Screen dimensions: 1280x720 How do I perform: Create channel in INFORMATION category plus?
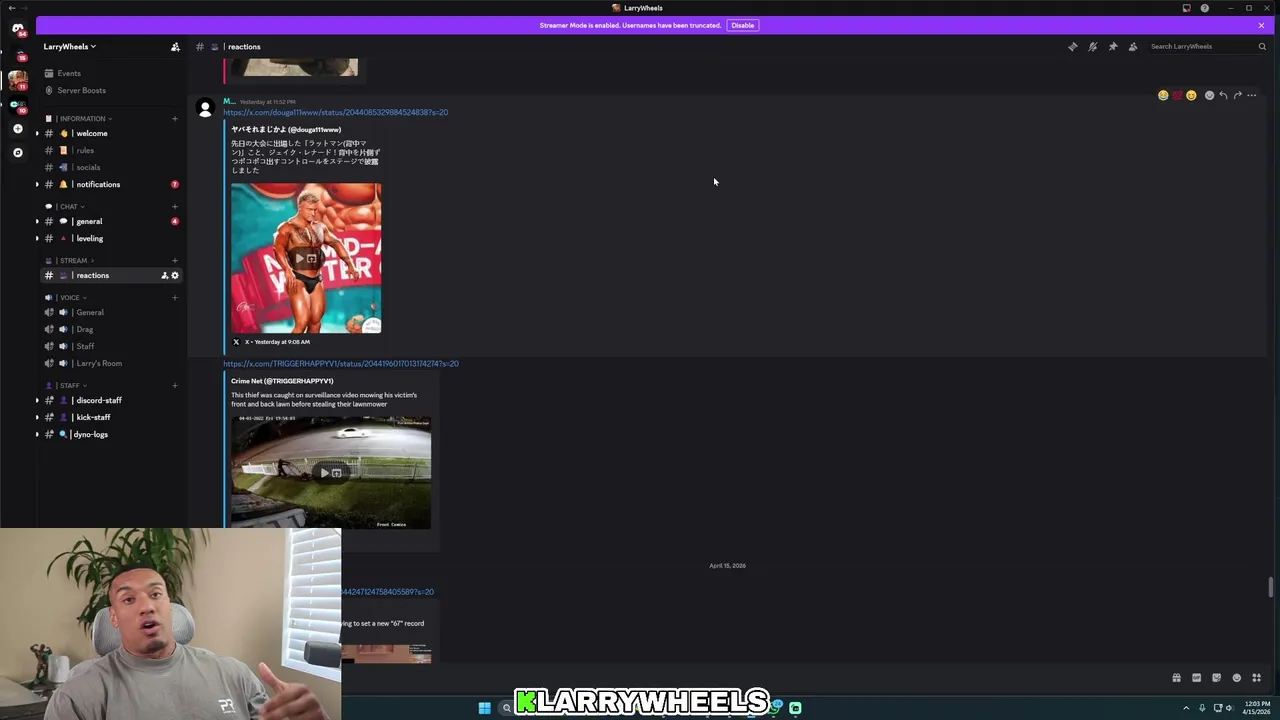tap(175, 119)
